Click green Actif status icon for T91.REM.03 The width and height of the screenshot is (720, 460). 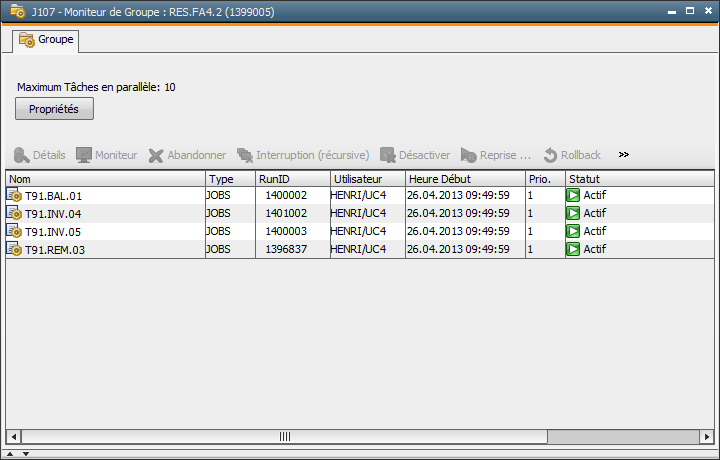click(573, 249)
